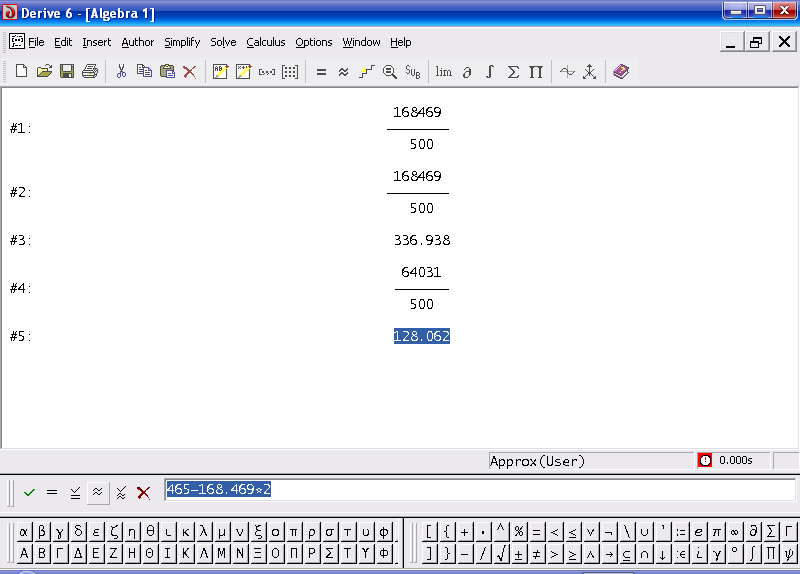Screen dimensions: 800x574
Task: Open the Calculus menu
Action: pos(266,42)
